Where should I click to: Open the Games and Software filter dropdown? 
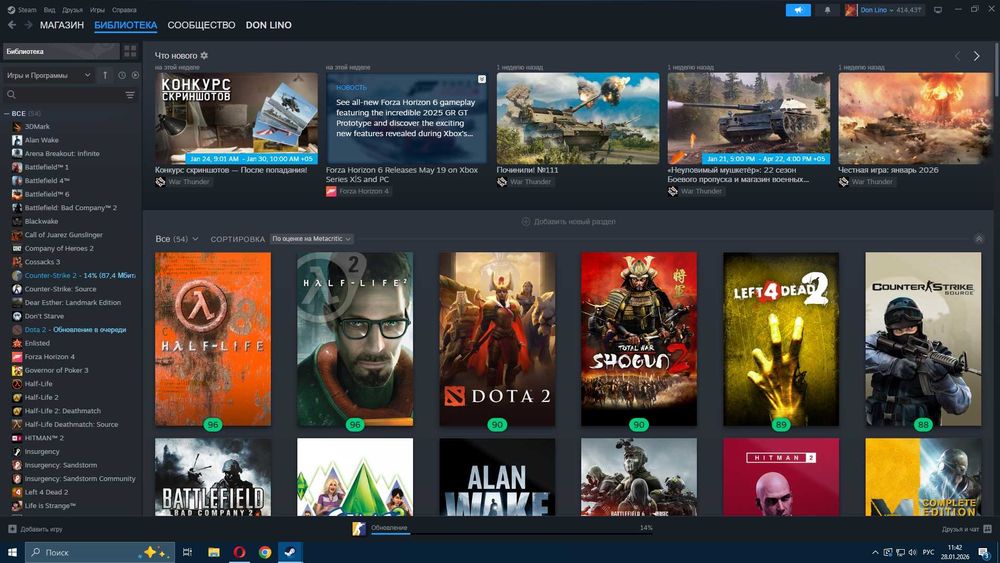point(48,75)
